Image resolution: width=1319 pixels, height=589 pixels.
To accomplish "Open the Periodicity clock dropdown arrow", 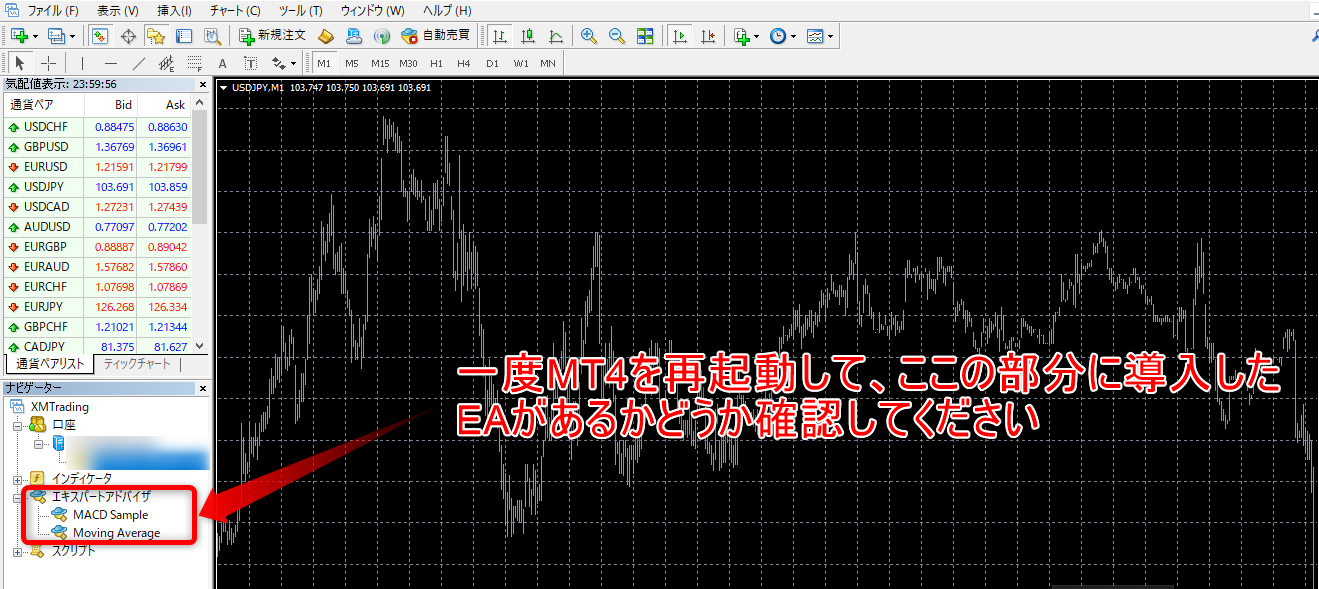I will pyautogui.click(x=793, y=37).
